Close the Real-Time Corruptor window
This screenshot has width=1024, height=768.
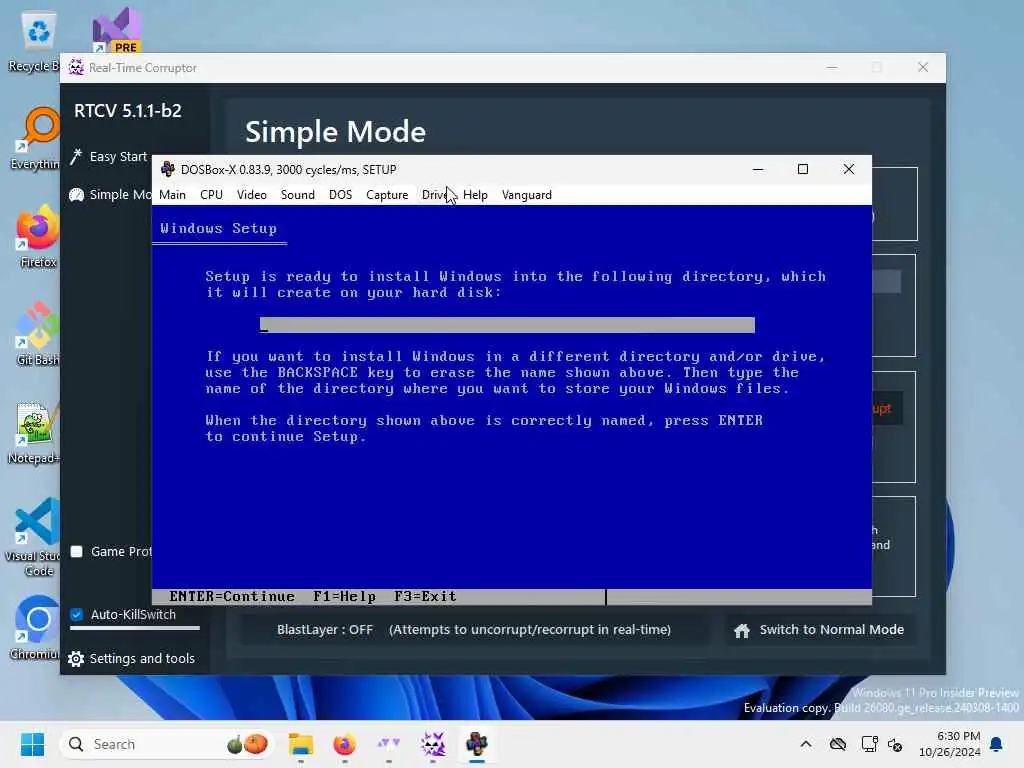923,67
